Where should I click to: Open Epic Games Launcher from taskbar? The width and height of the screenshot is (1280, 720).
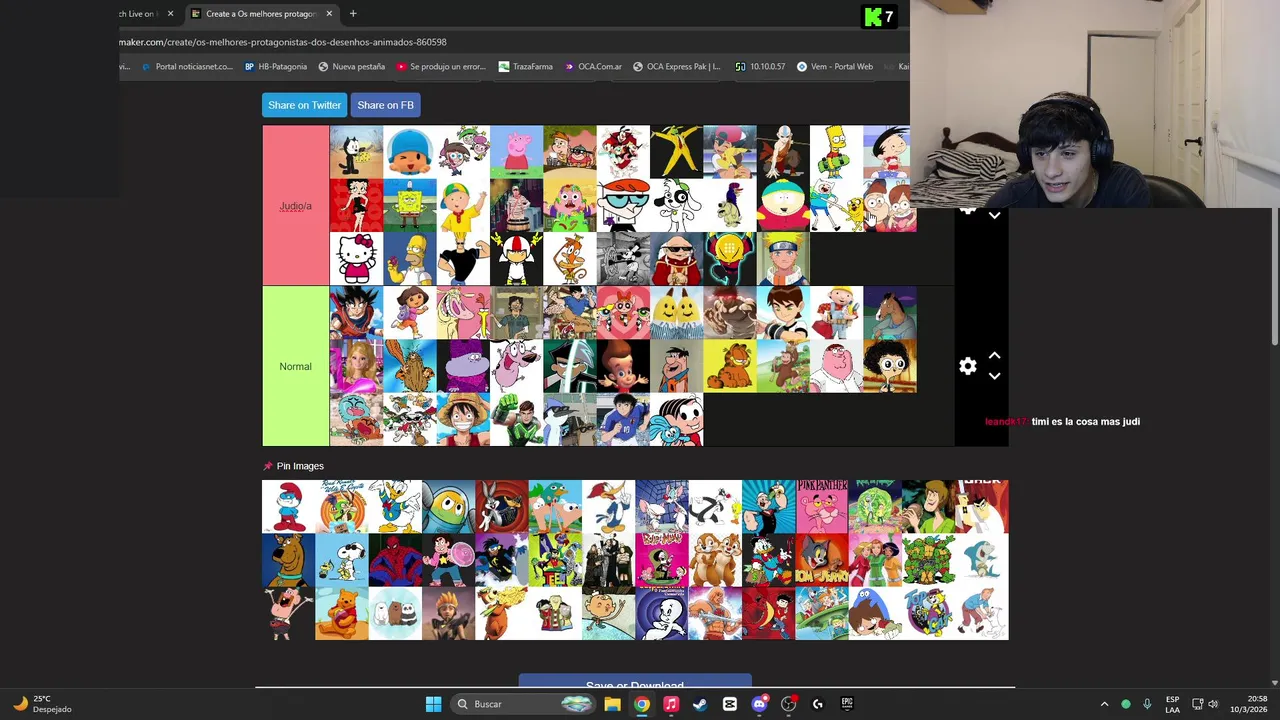pyautogui.click(x=847, y=704)
